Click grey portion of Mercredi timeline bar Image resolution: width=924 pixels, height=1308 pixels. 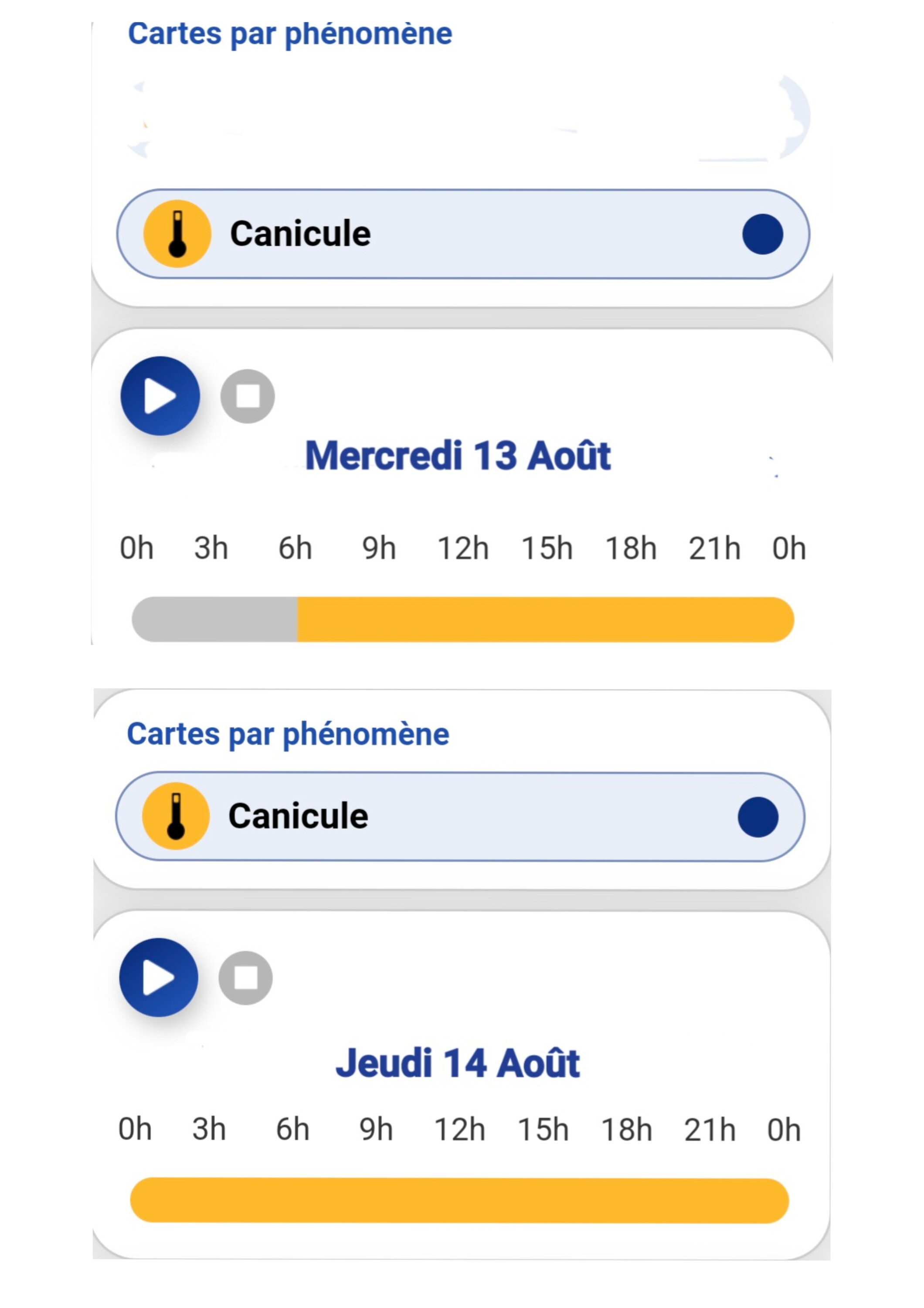[x=214, y=619]
